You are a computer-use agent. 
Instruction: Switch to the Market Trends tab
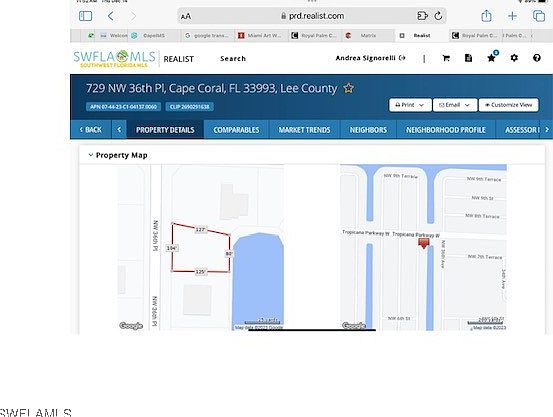pyautogui.click(x=304, y=130)
